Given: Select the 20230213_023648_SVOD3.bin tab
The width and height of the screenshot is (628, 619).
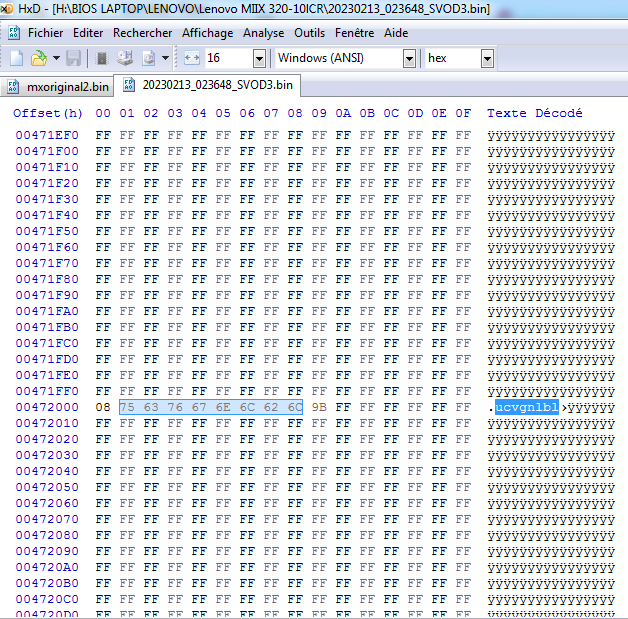Looking at the screenshot, I should coord(207,85).
